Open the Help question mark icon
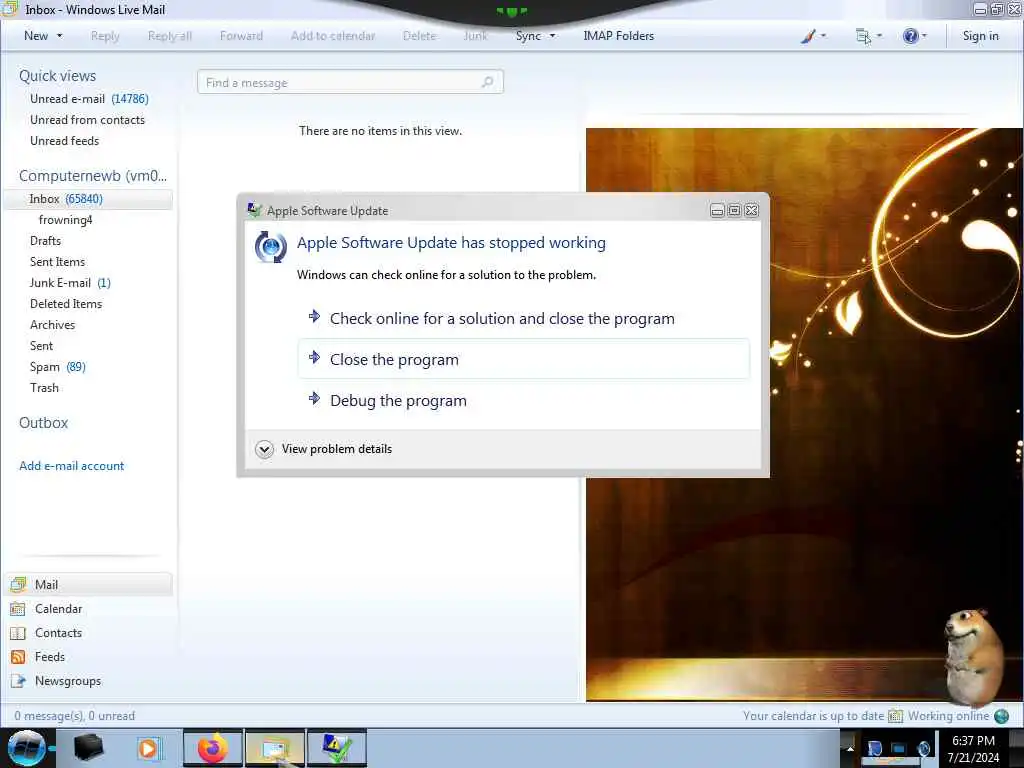 coord(910,36)
